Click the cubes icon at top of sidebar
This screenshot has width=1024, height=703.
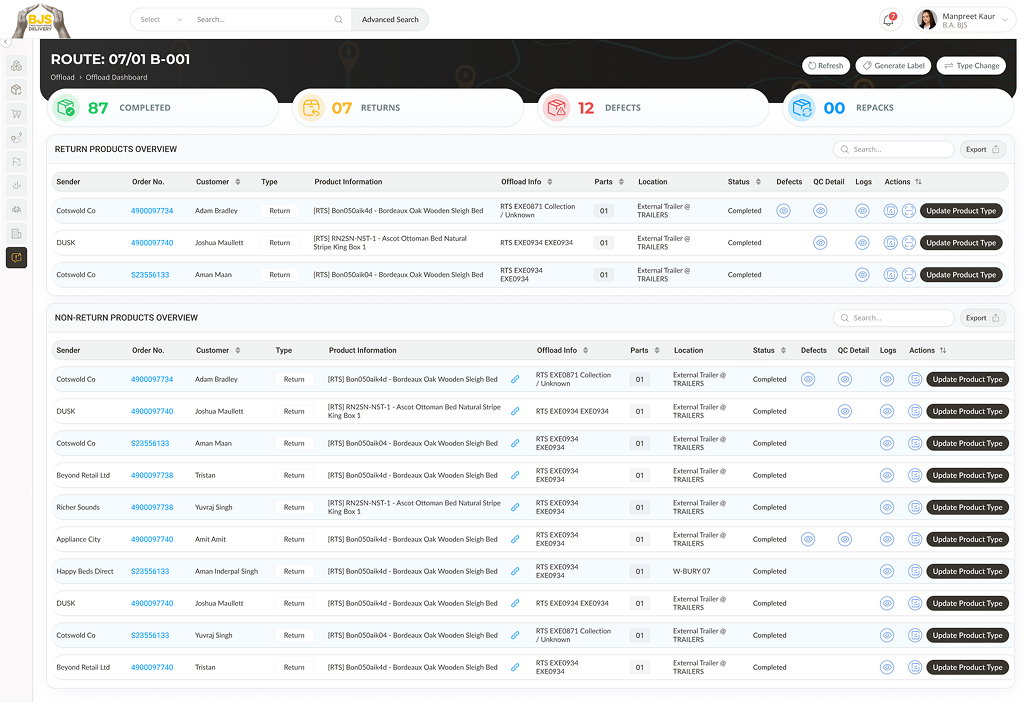click(16, 66)
